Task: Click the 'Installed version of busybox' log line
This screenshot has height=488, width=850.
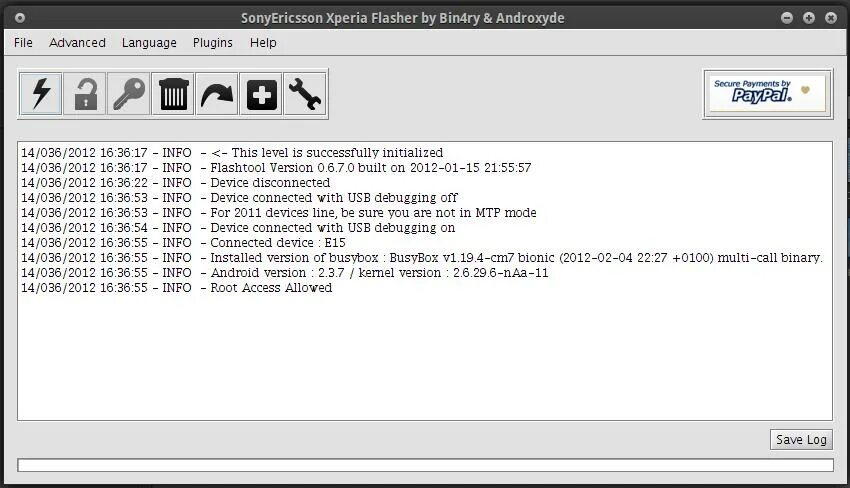Action: (422, 258)
